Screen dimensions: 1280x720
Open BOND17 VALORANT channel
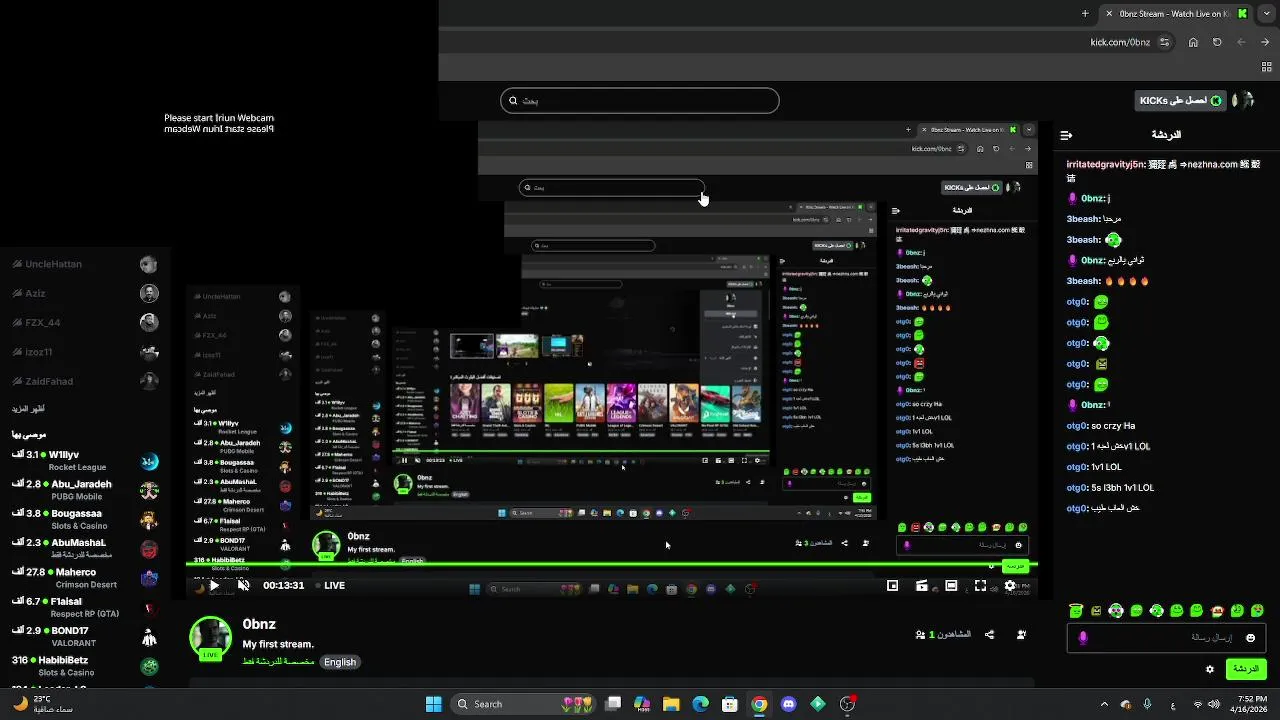pos(85,636)
